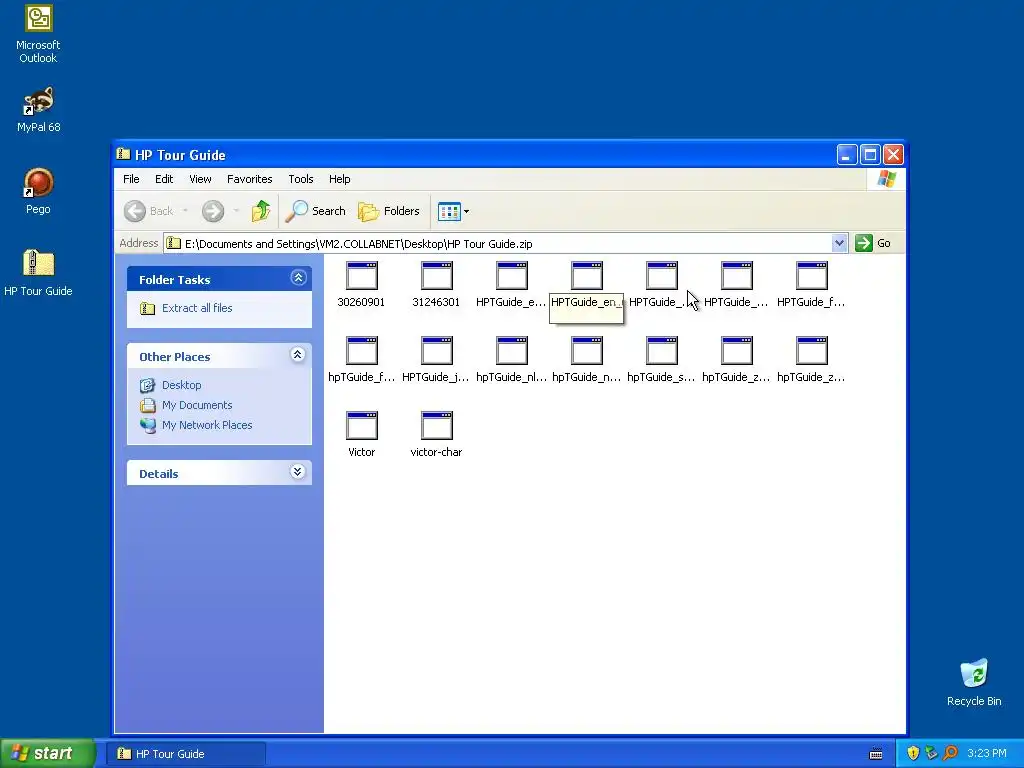Select the 31246301 file icon
1024x768 pixels.
click(436, 276)
